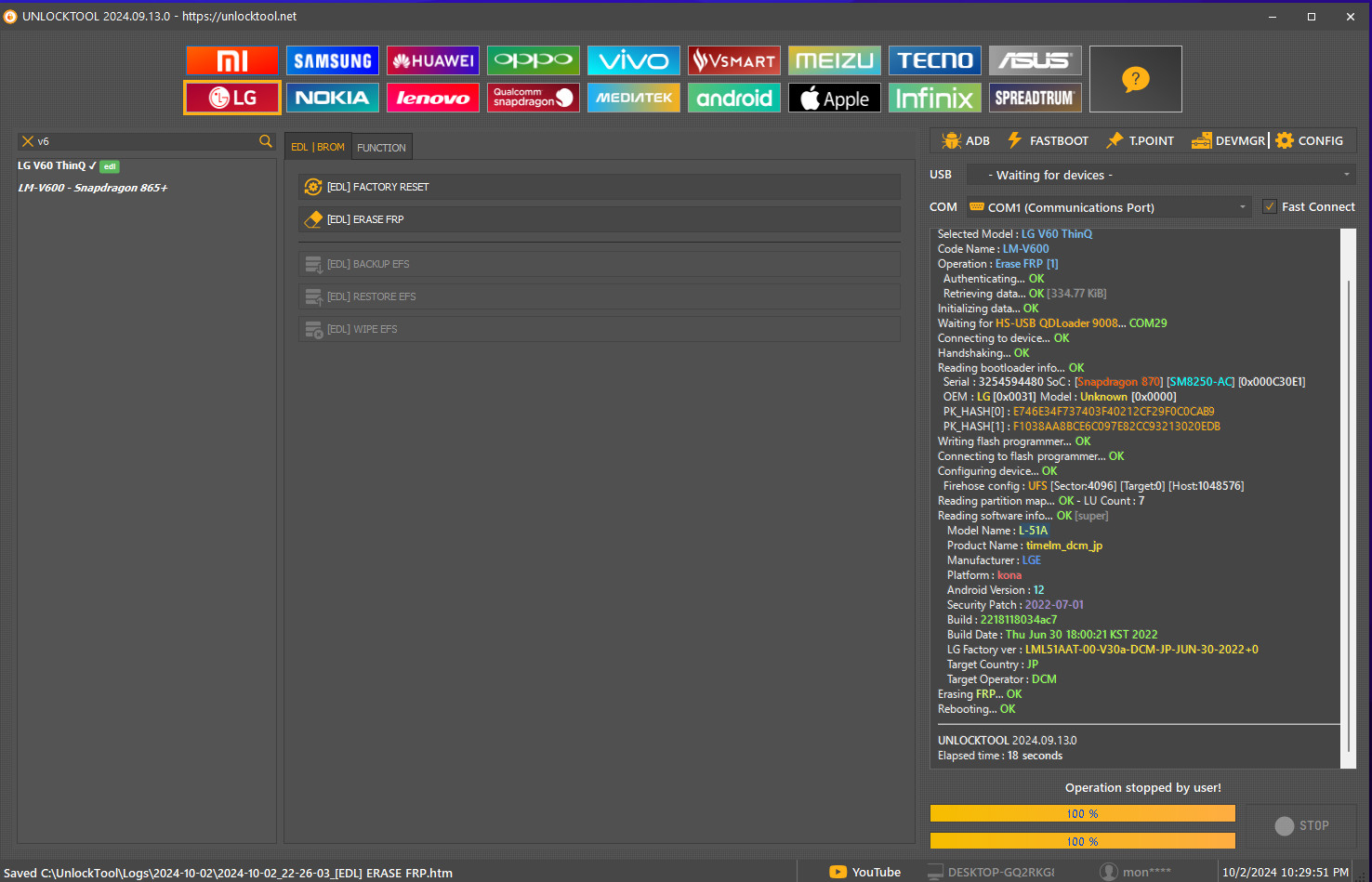The width and height of the screenshot is (1372, 882).
Task: Click Security Patch 2022-07-01 value
Action: pyautogui.click(x=1054, y=605)
